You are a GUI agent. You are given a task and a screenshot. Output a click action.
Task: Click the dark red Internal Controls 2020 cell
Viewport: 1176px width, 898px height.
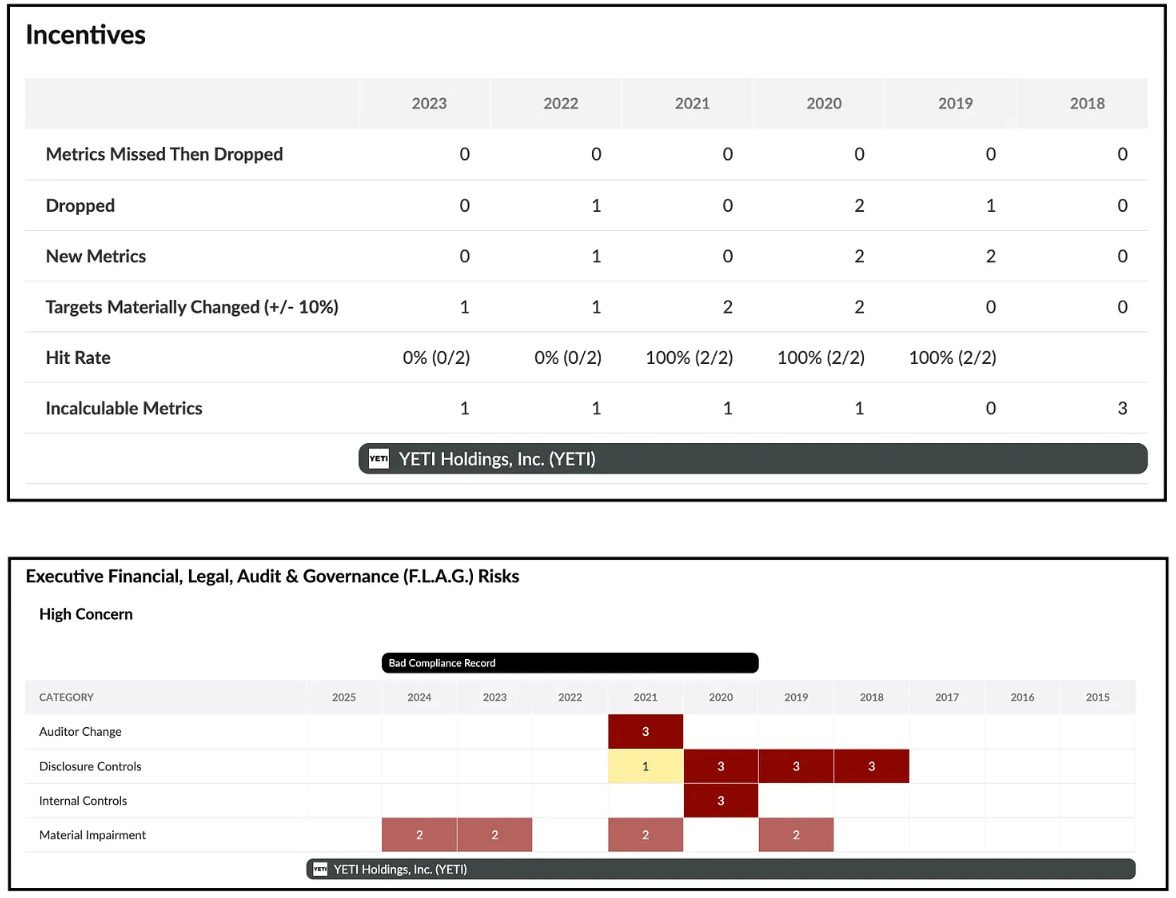[721, 800]
